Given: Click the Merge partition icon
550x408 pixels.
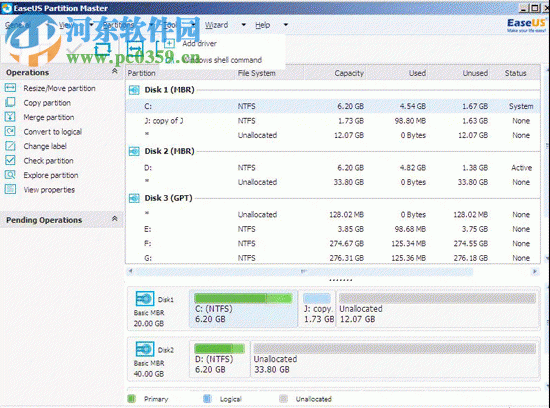Looking at the screenshot, I should click(10, 117).
